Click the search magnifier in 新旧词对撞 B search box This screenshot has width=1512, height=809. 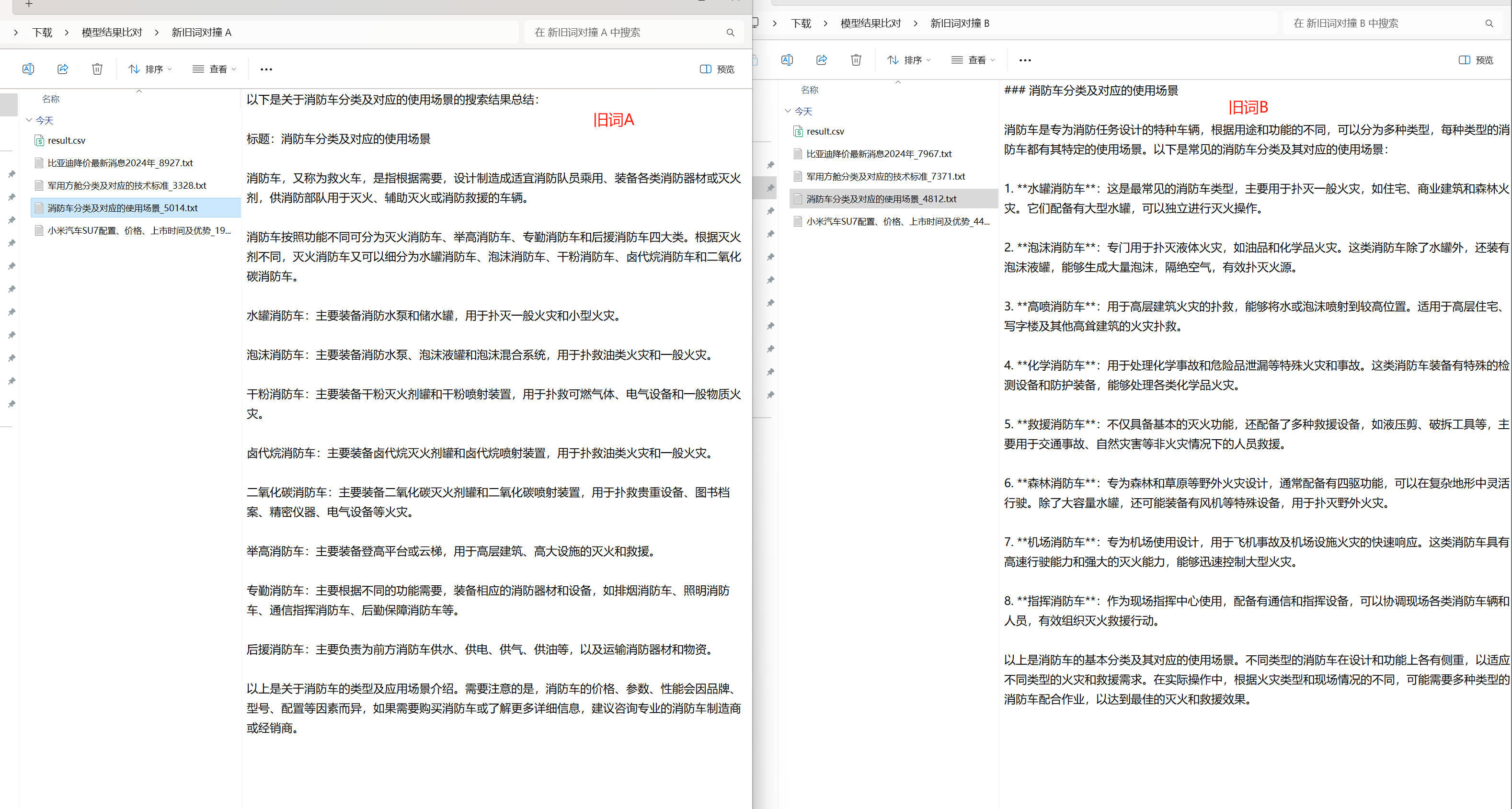1489,23
